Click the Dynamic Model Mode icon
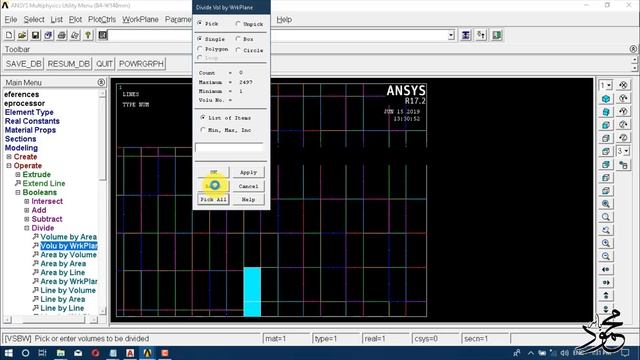The height and width of the screenshot is (360, 640). point(623,165)
